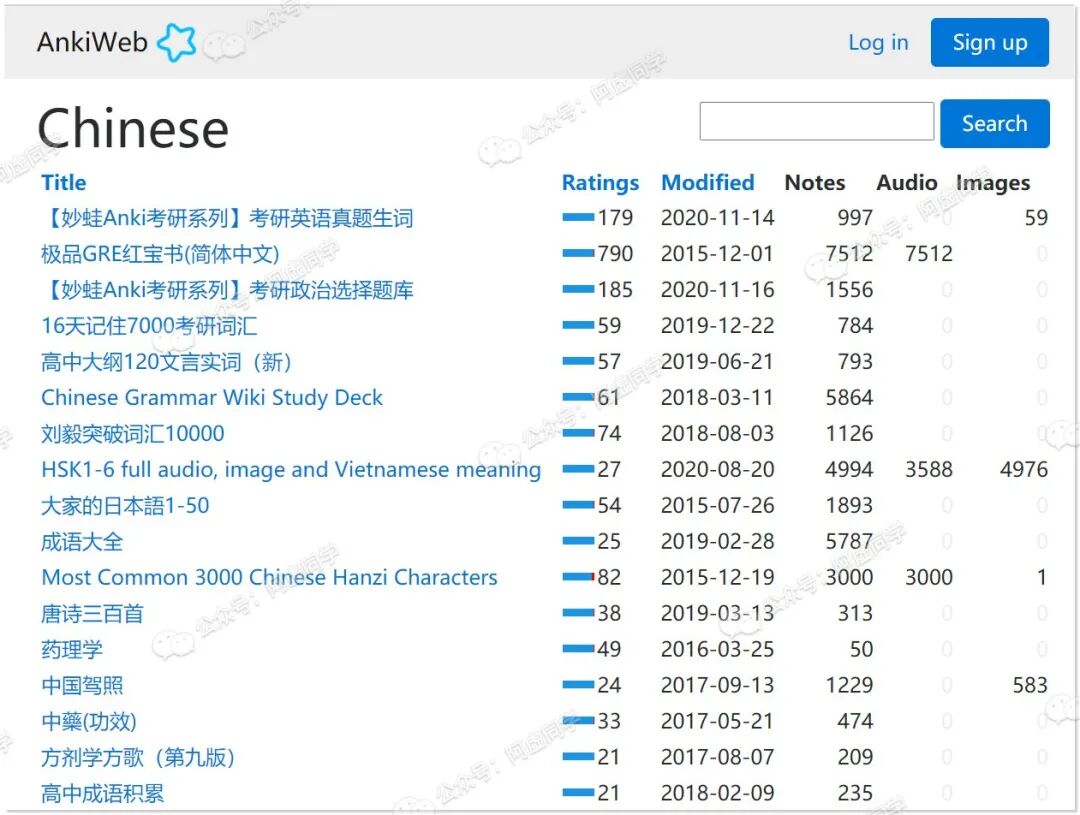
Task: Click images count 59
Action: click(1036, 218)
